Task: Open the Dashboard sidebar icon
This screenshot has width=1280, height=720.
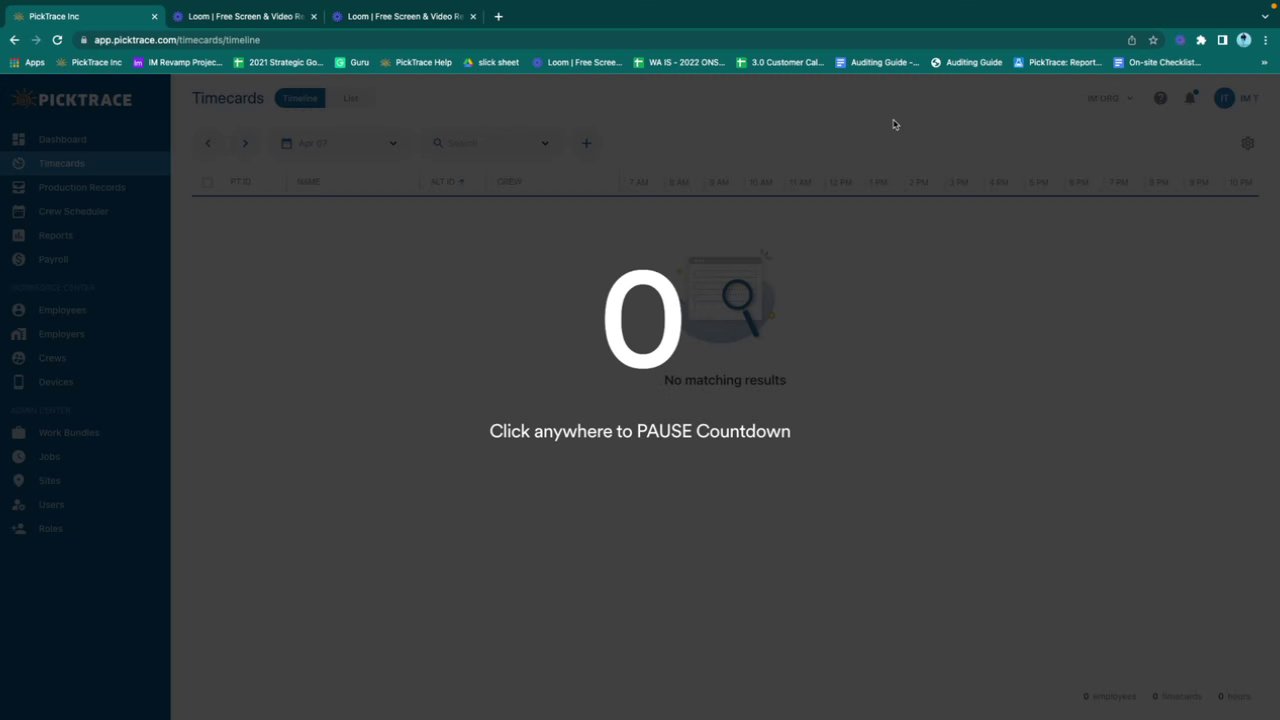Action: (x=18, y=139)
